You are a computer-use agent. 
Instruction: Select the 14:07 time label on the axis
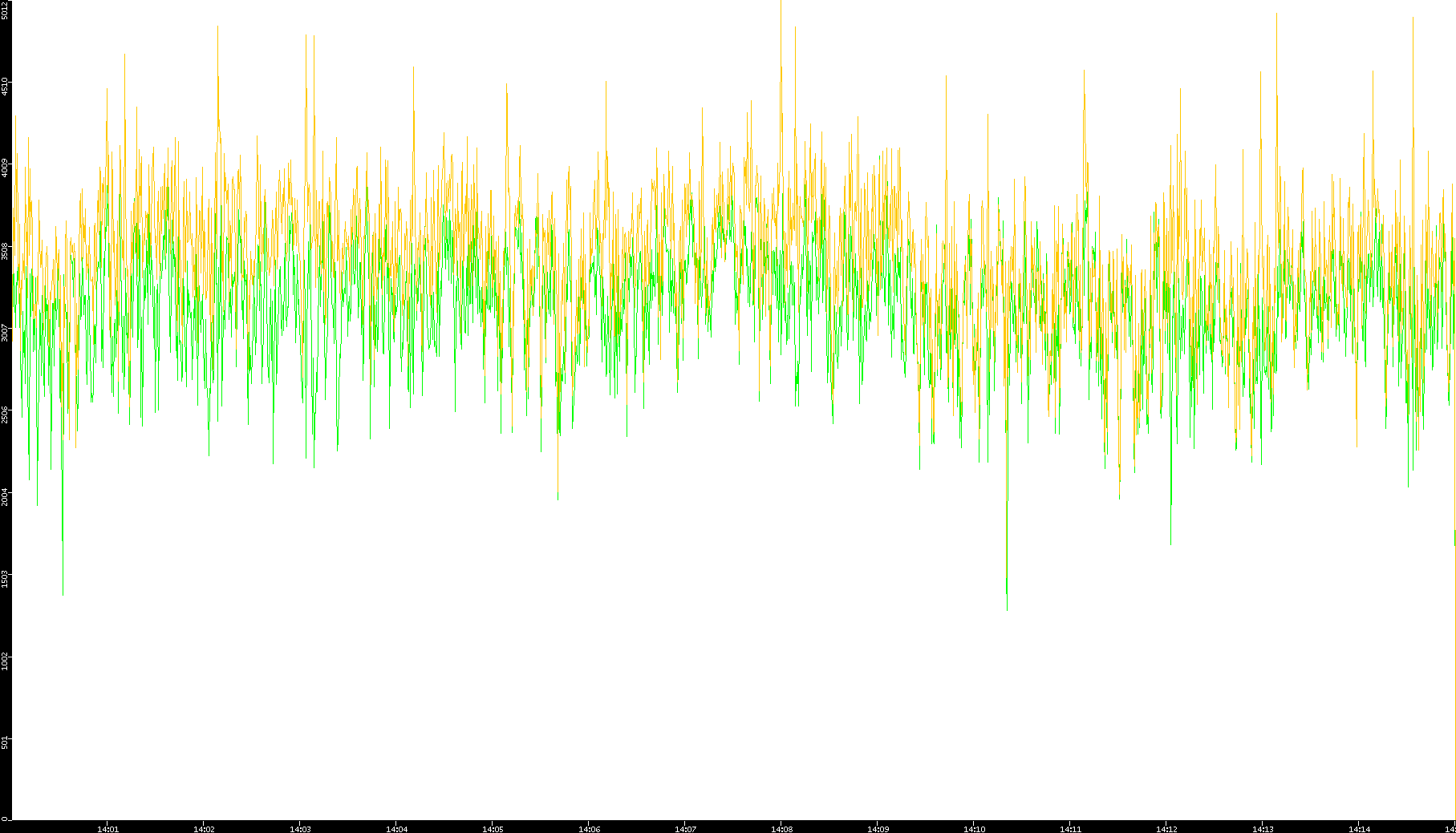coord(685,829)
